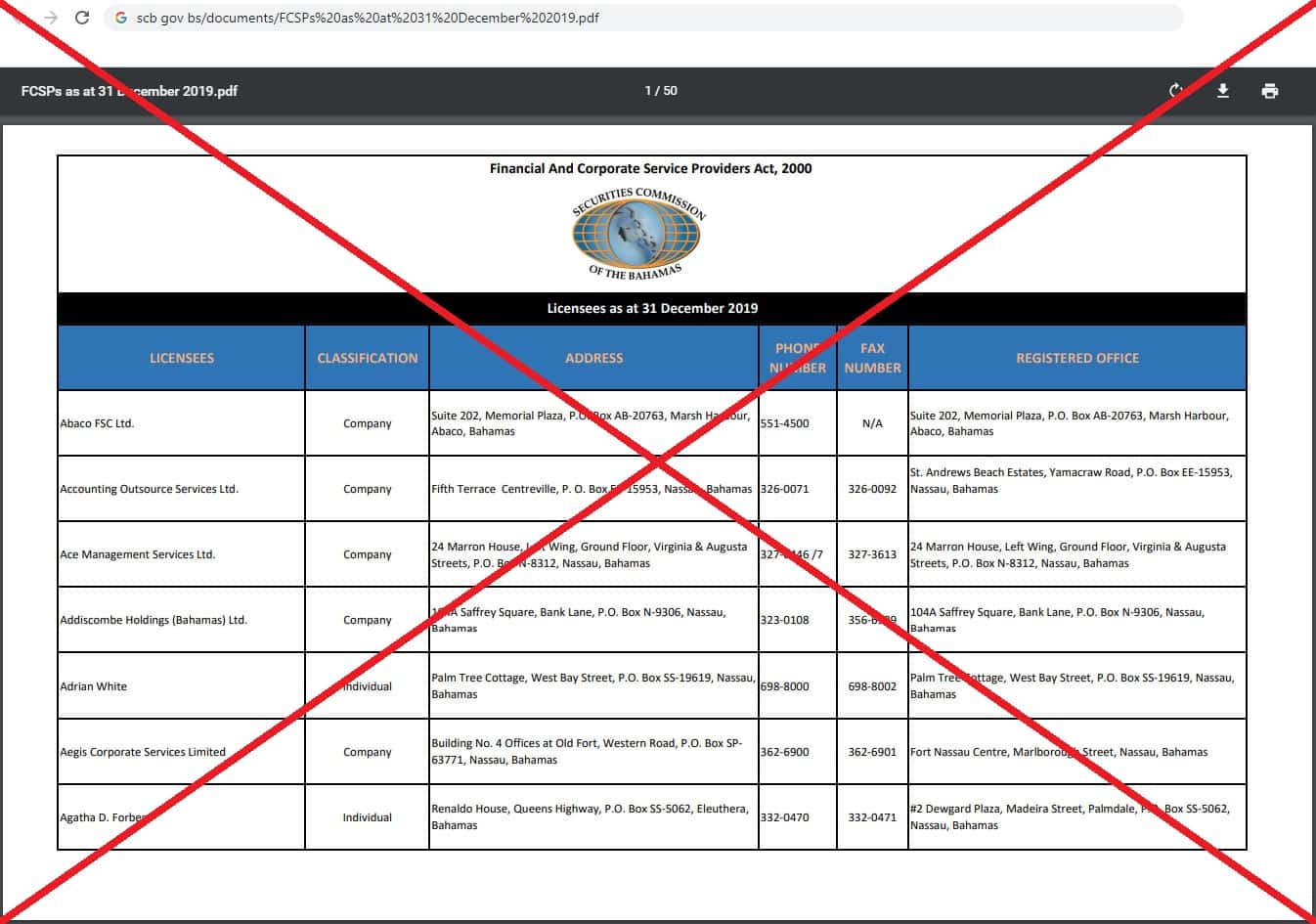Click the 'N/A' fax entry for Abaco FSC
1316x924 pixels.
[x=872, y=423]
